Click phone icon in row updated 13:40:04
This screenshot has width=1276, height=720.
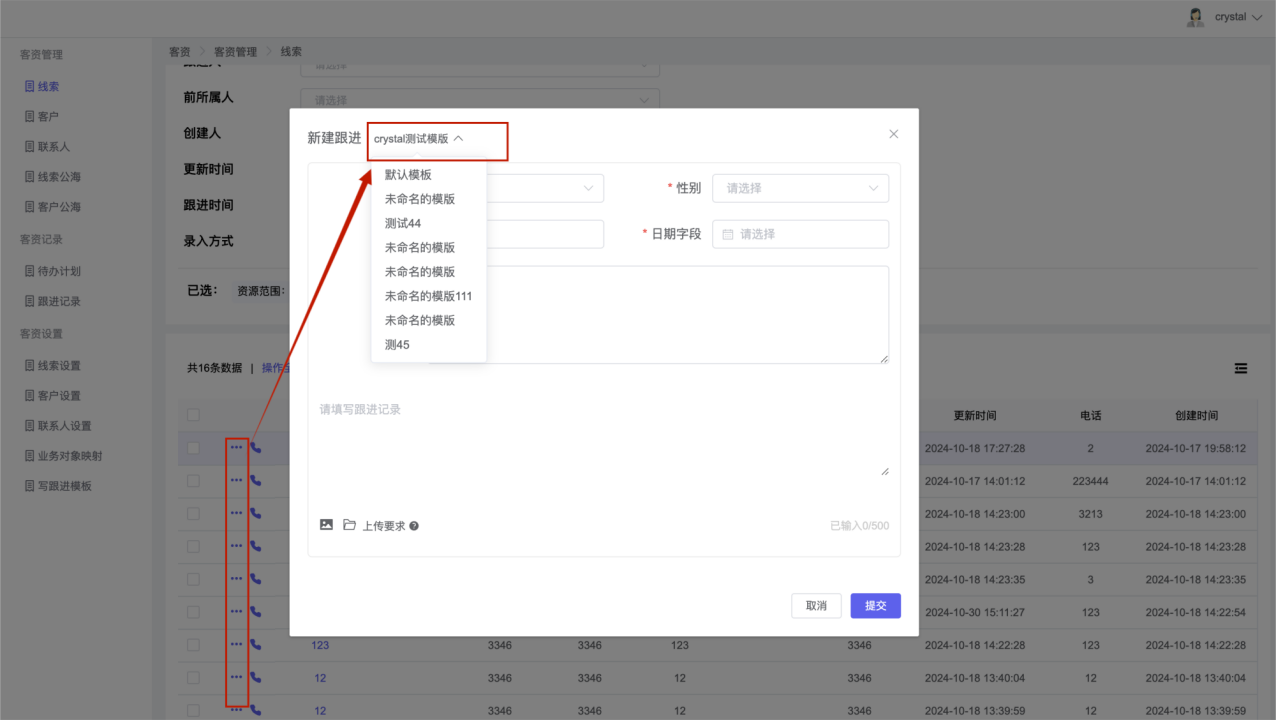256,678
